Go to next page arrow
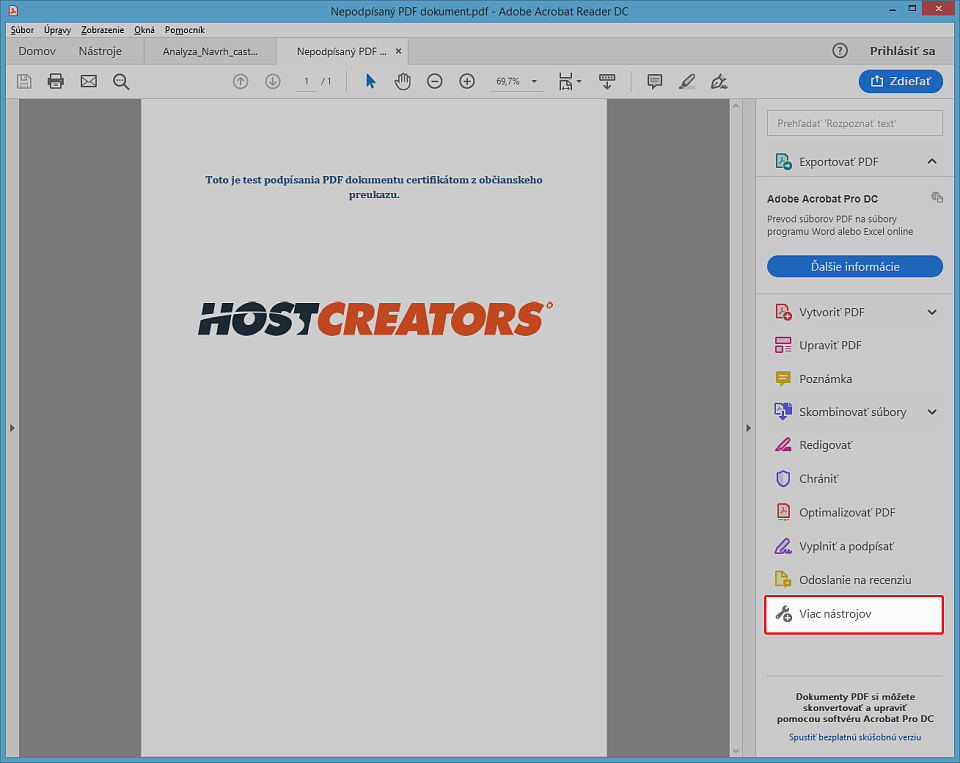 pos(273,81)
